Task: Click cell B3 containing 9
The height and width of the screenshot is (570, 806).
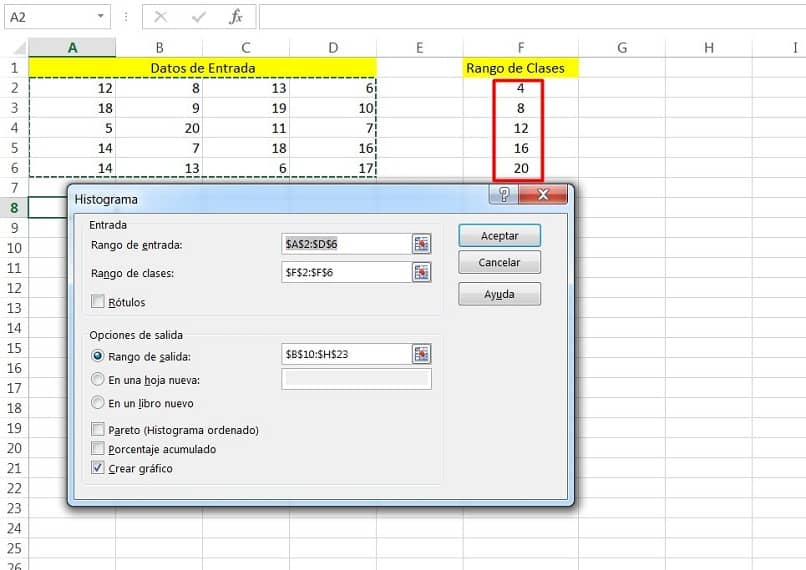Action: point(159,108)
